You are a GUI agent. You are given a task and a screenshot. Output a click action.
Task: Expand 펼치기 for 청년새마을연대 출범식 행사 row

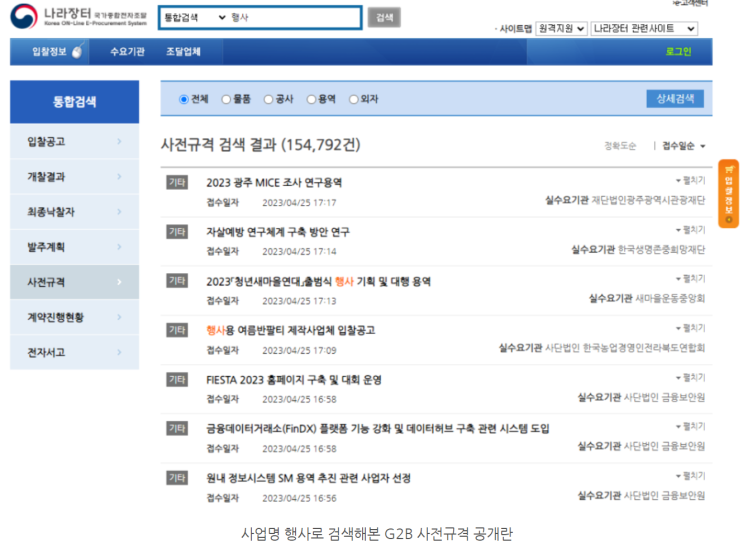690,278
